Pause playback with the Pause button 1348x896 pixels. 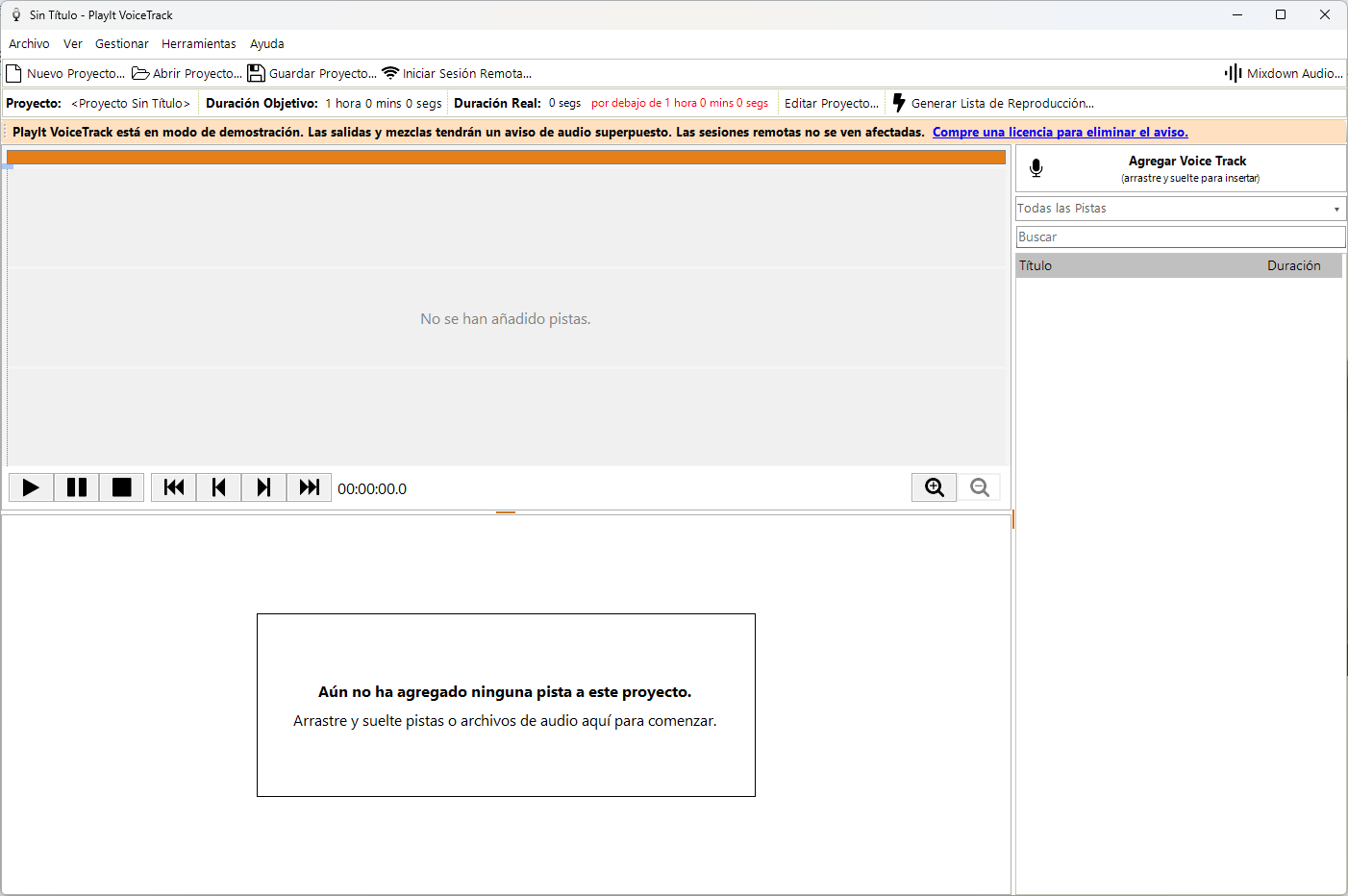pos(77,487)
